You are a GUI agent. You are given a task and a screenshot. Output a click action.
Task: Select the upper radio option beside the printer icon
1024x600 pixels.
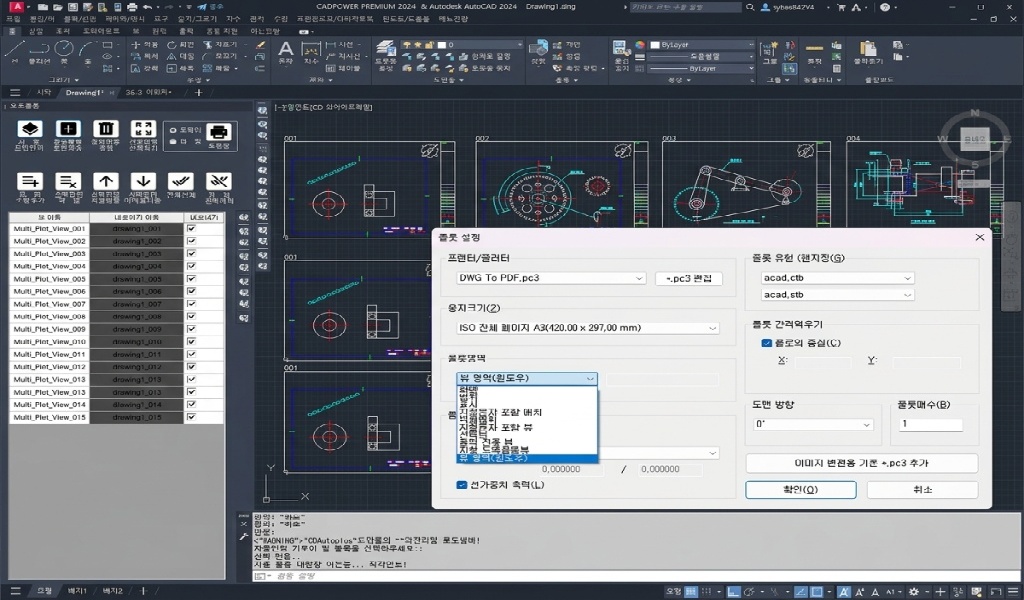click(173, 130)
